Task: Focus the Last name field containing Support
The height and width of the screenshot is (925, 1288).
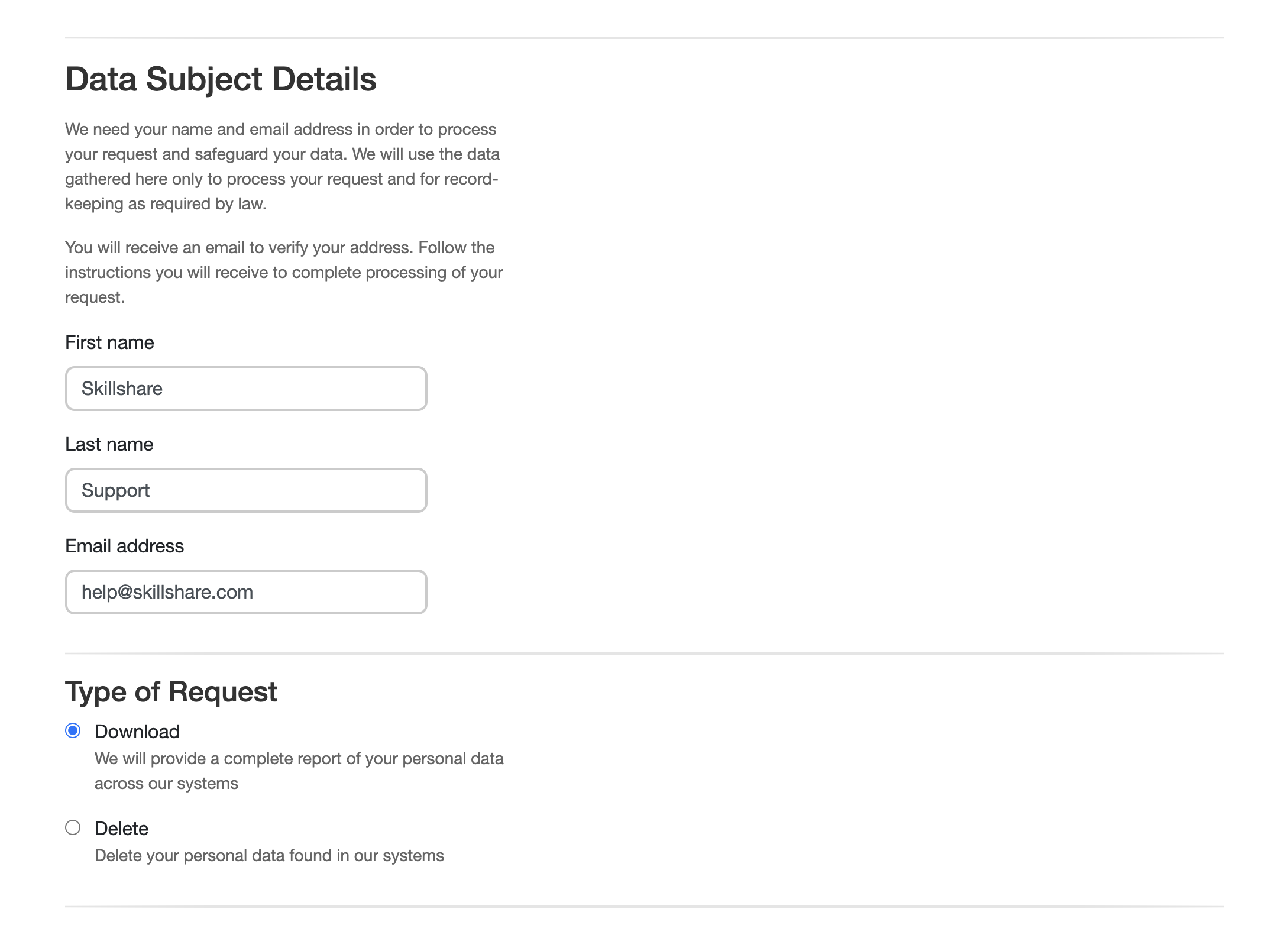Action: pos(246,490)
